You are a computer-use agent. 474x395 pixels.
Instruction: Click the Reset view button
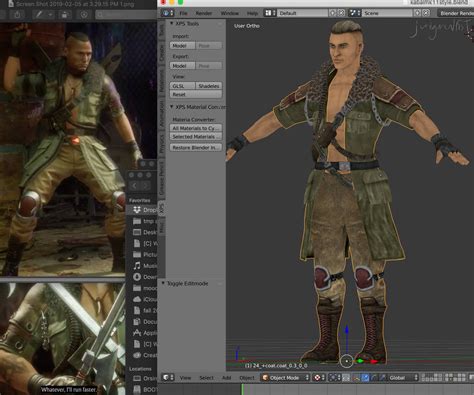[x=196, y=94]
